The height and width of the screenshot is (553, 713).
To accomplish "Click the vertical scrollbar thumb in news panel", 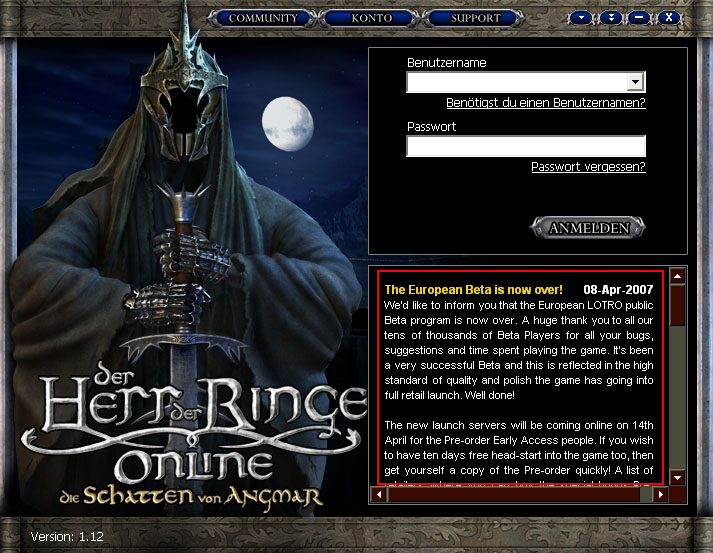I will pyautogui.click(x=678, y=305).
